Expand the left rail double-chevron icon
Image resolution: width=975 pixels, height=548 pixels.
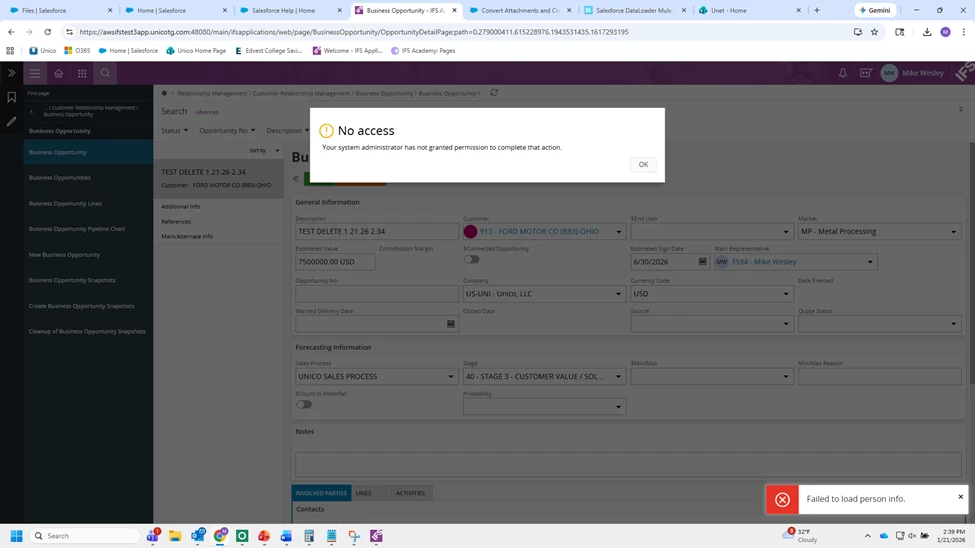[11, 73]
